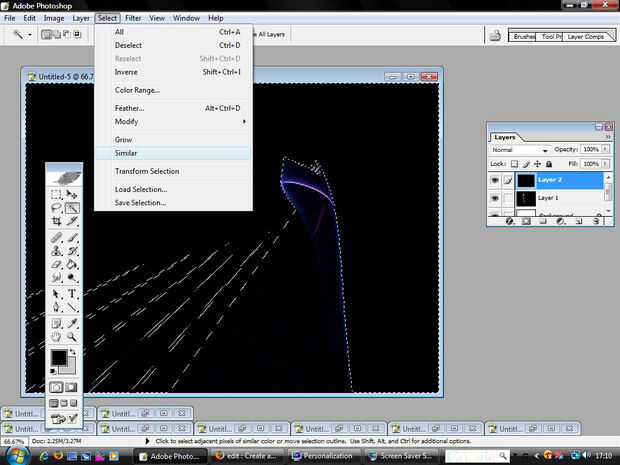Viewport: 620px width, 465px height.
Task: Open the blending mode dropdown showing Normal
Action: point(519,150)
